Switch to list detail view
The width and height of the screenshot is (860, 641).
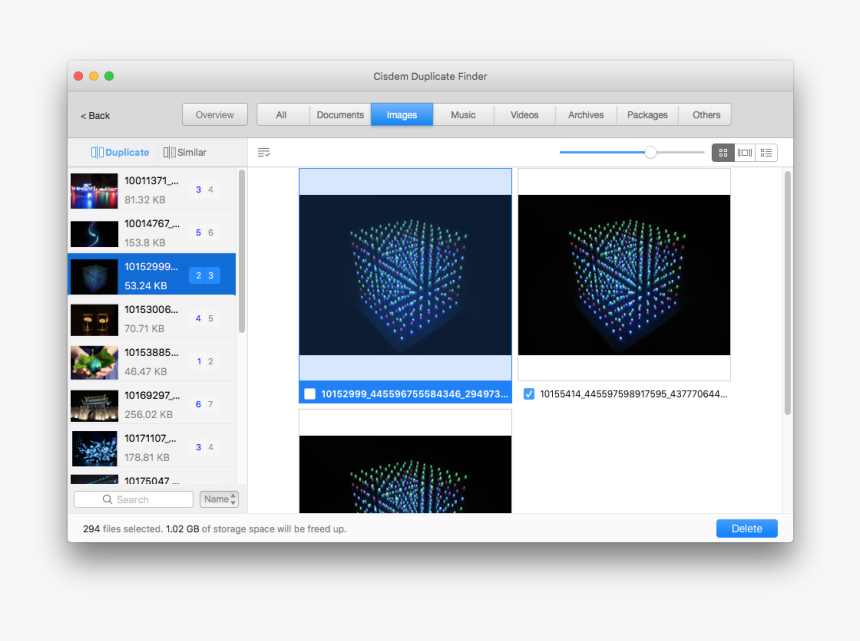[x=766, y=153]
